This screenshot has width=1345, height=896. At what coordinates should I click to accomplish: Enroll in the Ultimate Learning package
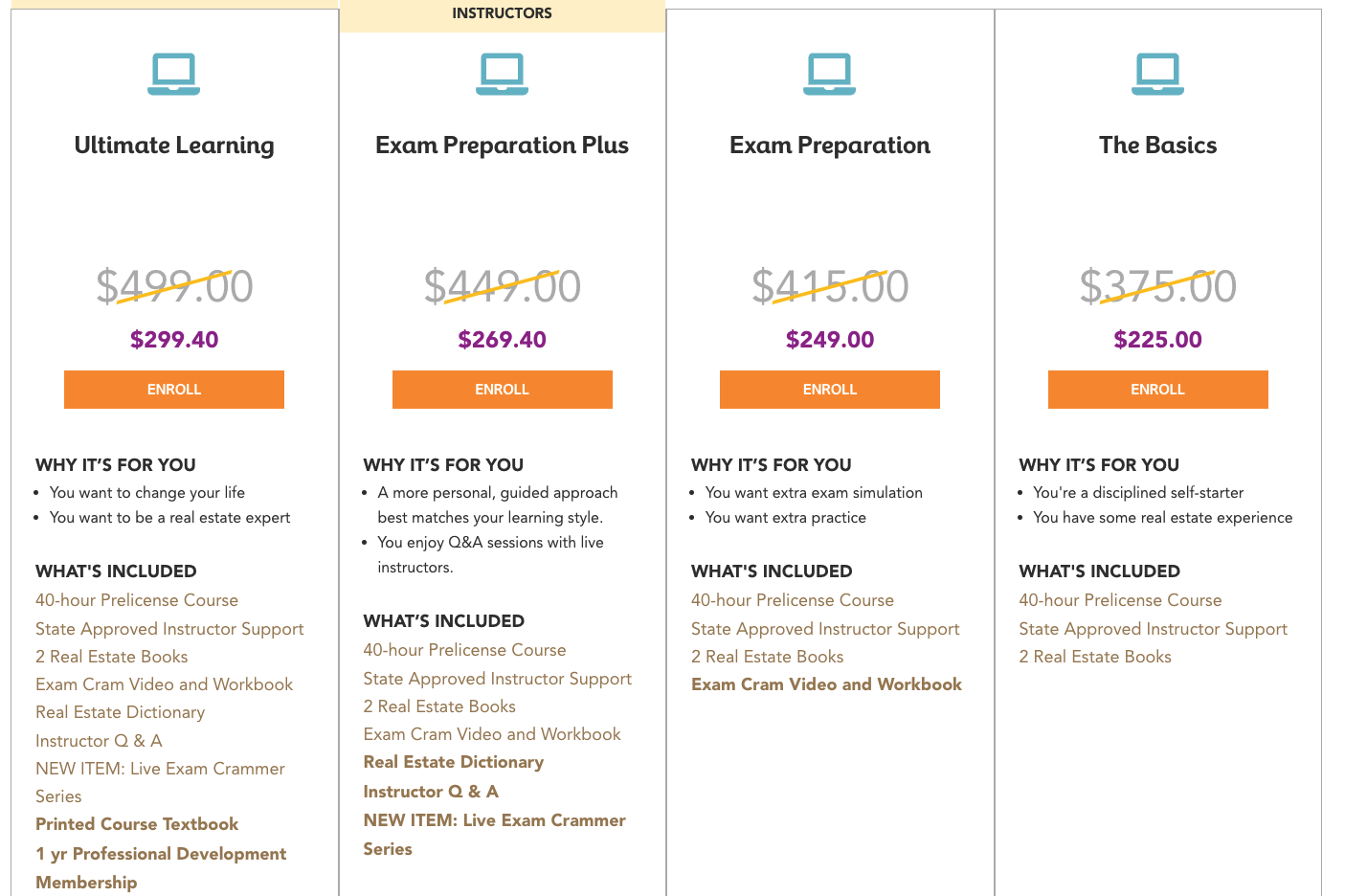[174, 390]
